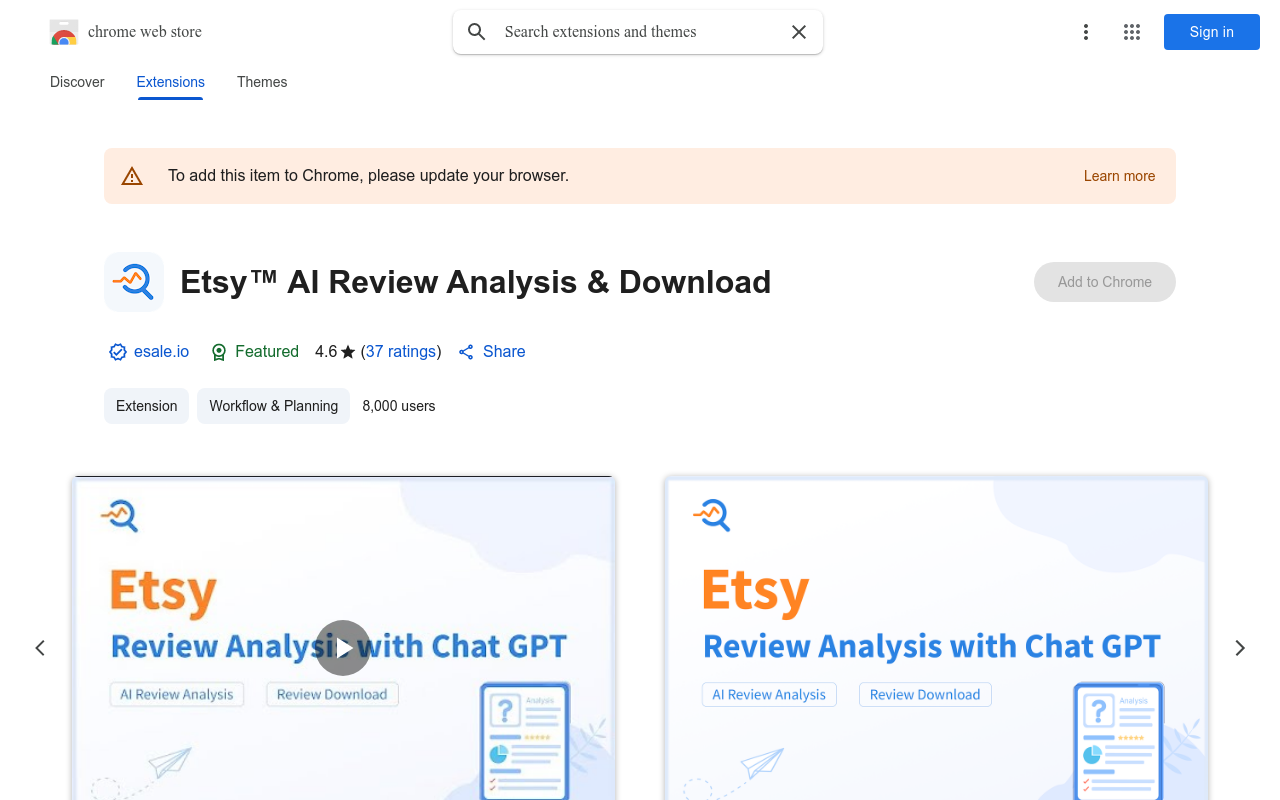Open the three-dot more options menu
The width and height of the screenshot is (1280, 800).
tap(1086, 32)
